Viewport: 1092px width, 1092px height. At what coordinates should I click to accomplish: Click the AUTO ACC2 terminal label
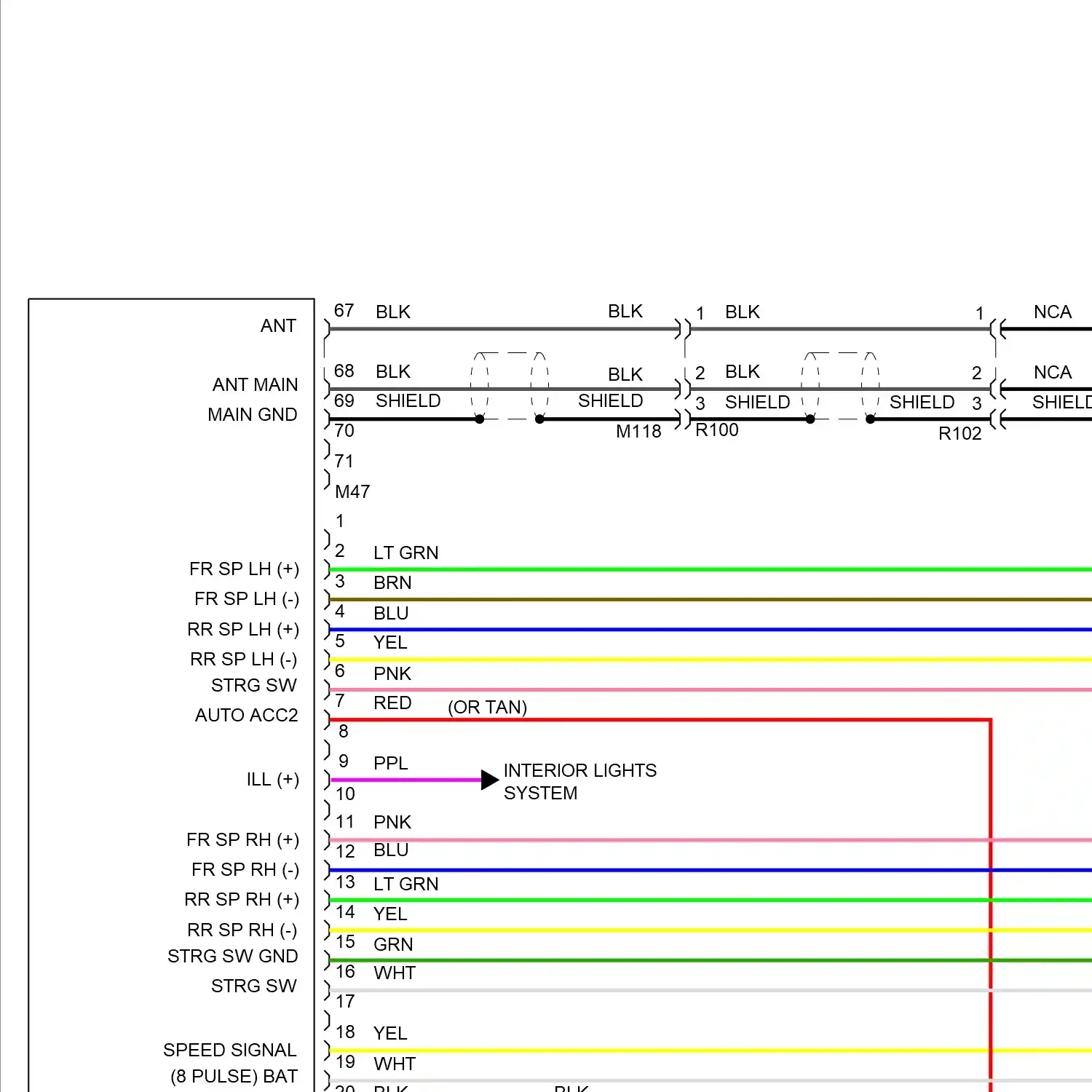coord(246,715)
